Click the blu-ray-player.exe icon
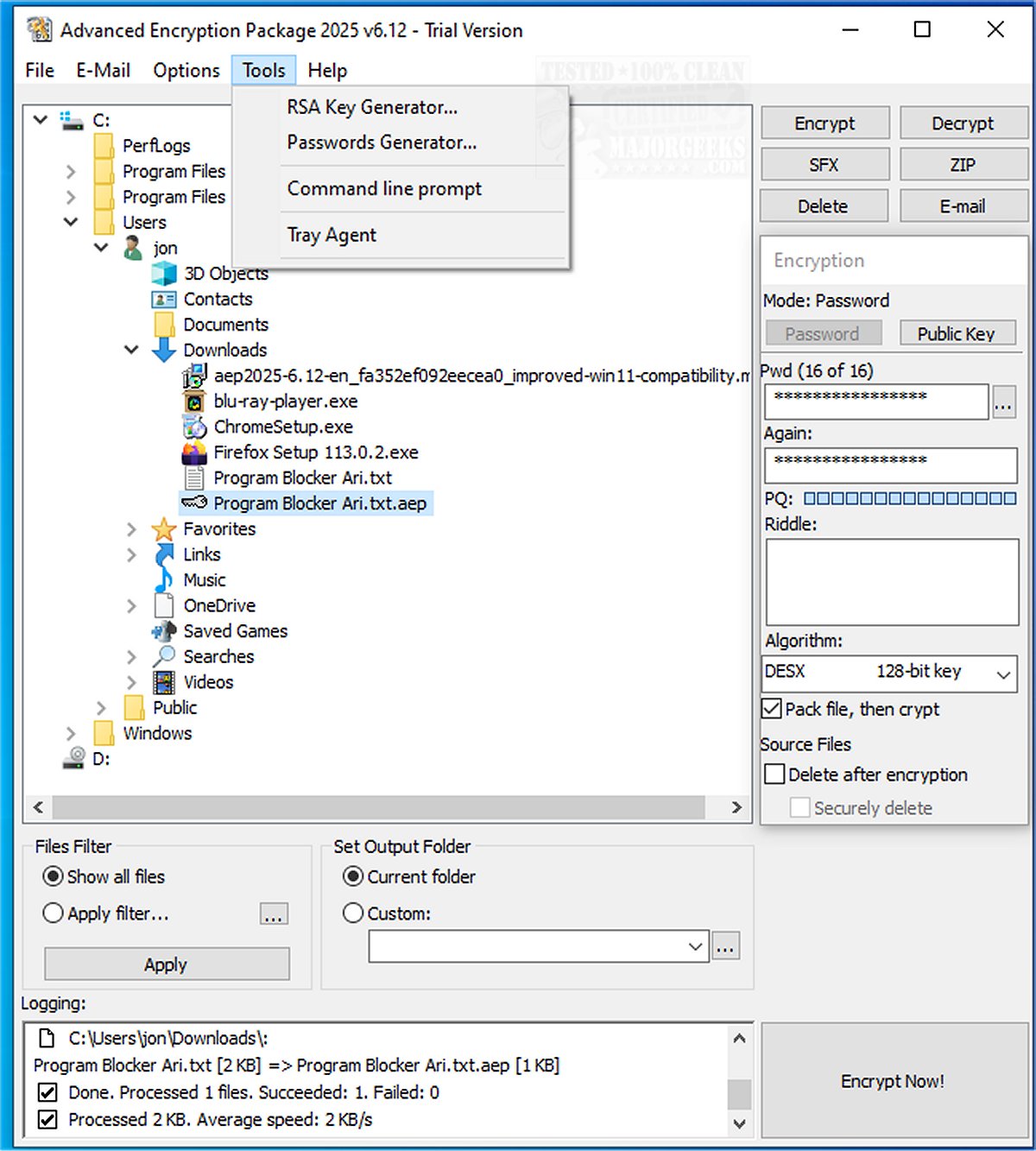The height and width of the screenshot is (1151, 1036). (x=194, y=402)
